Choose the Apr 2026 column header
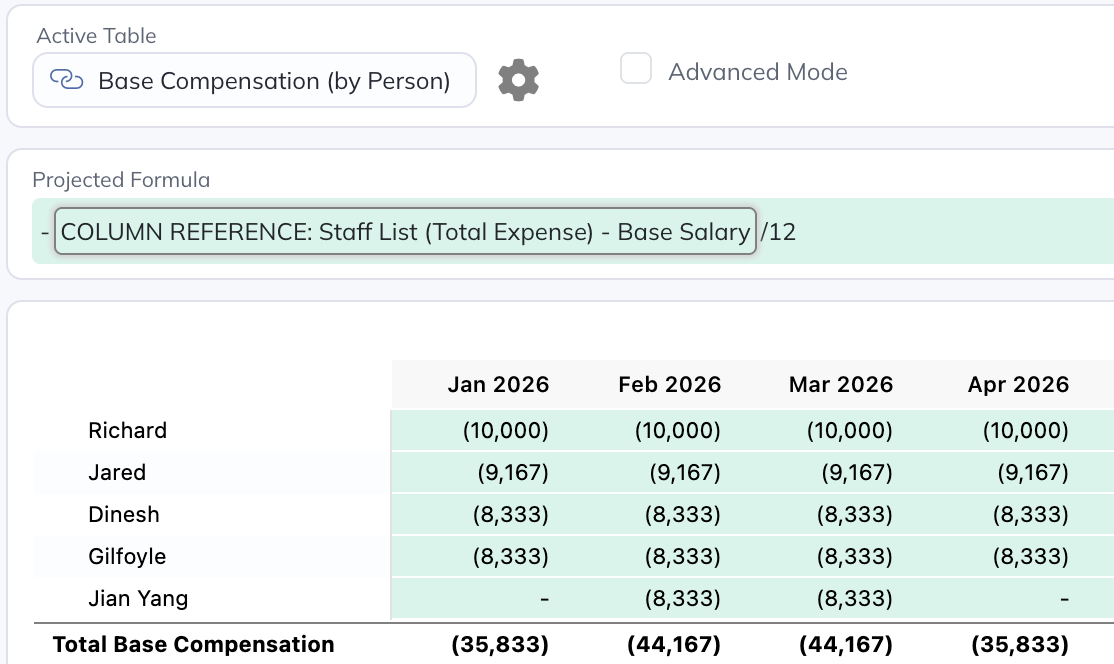The image size is (1114, 664). pyautogui.click(x=1018, y=385)
